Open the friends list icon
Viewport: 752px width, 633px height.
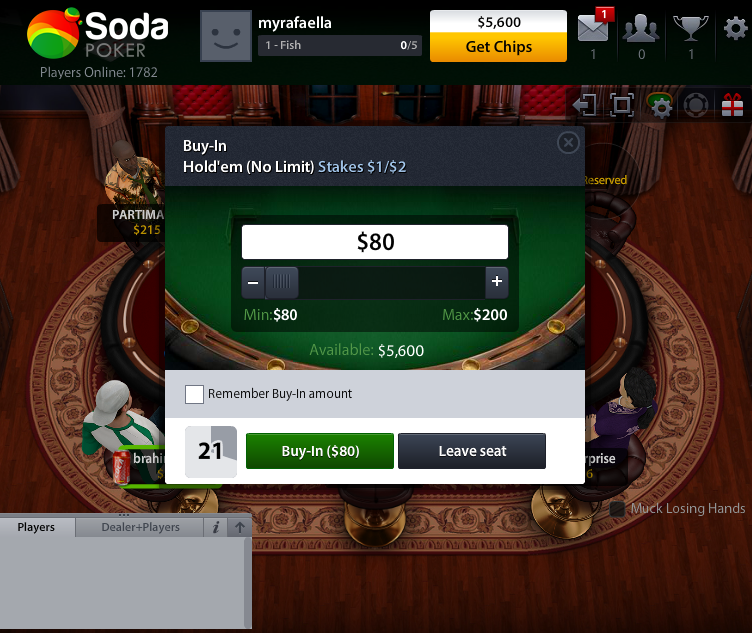coord(641,27)
